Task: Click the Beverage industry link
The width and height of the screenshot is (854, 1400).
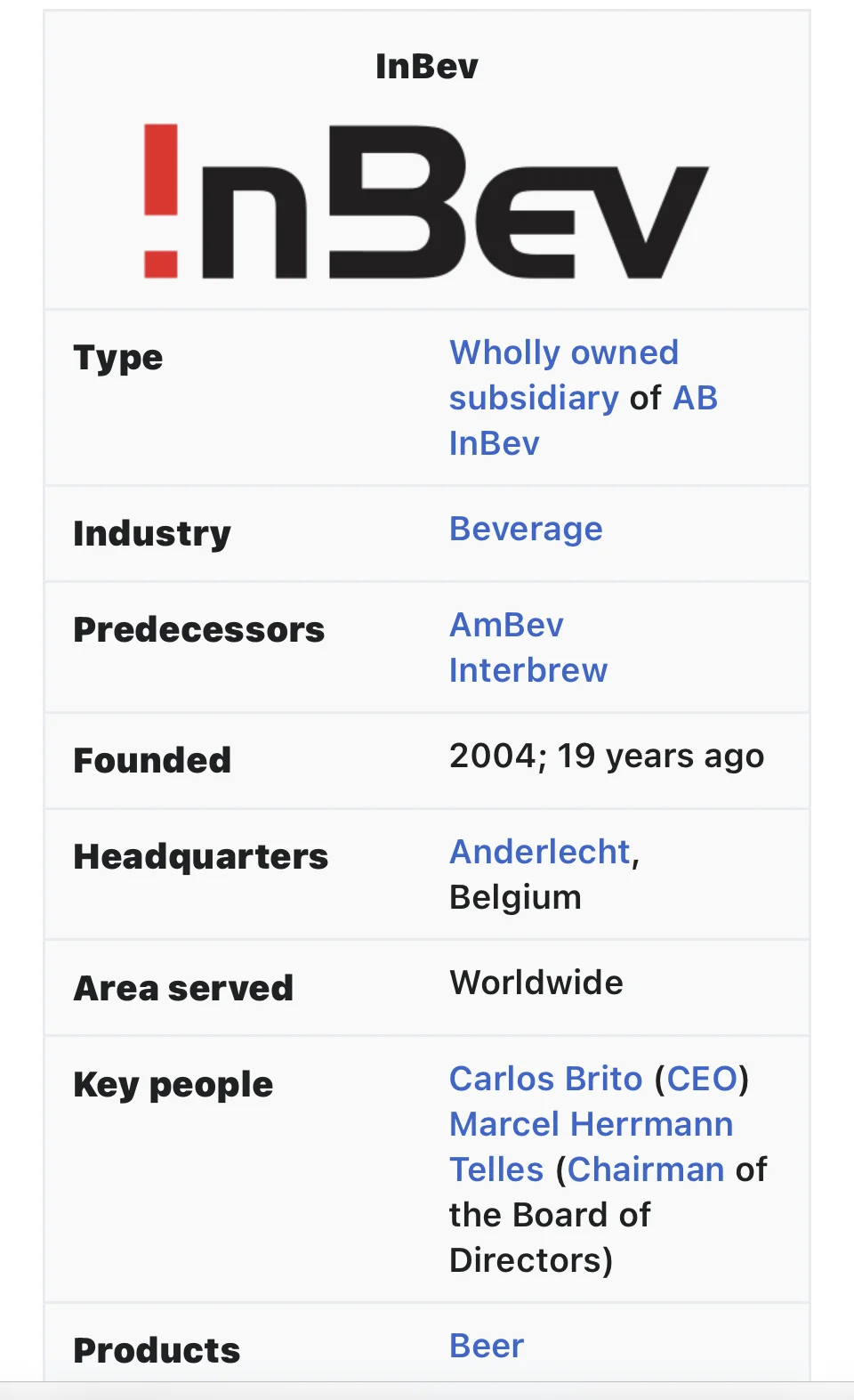Action: (526, 530)
